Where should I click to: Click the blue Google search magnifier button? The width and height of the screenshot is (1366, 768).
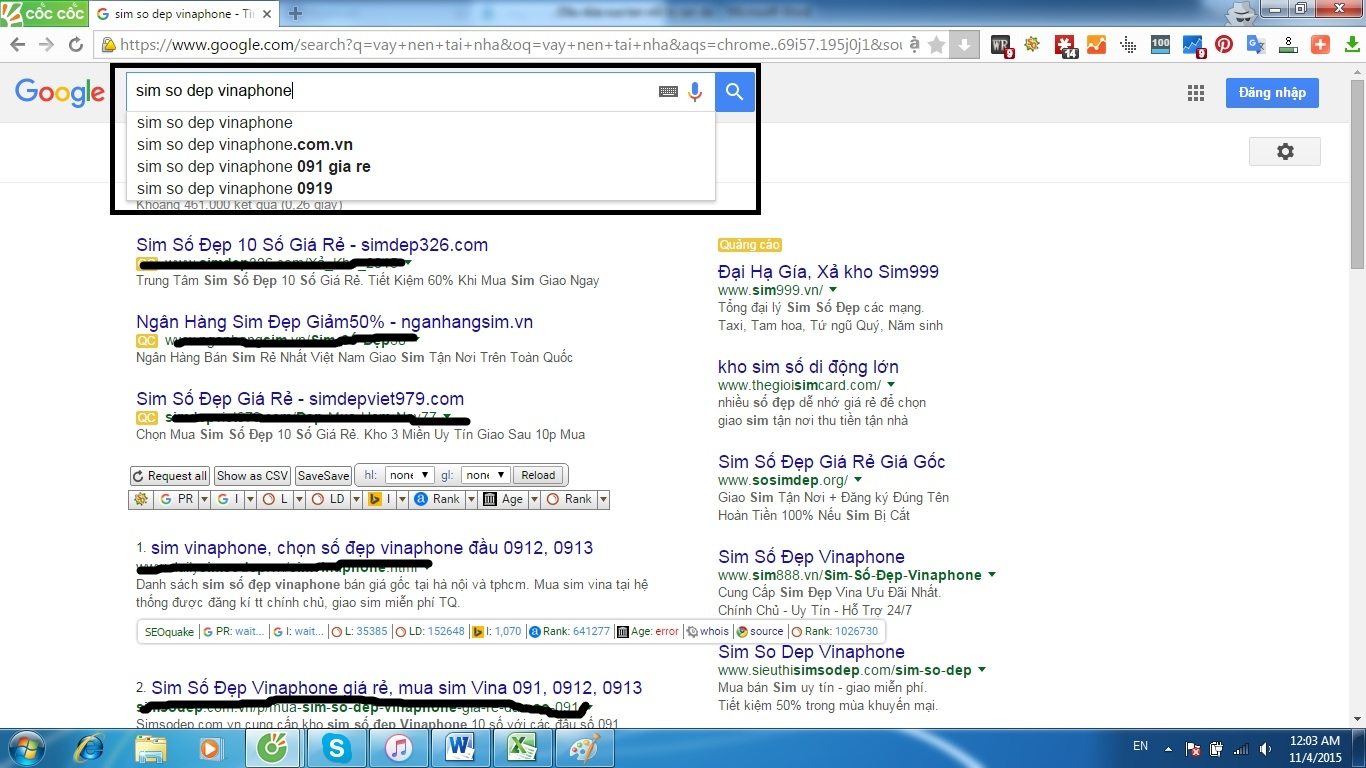tap(735, 92)
